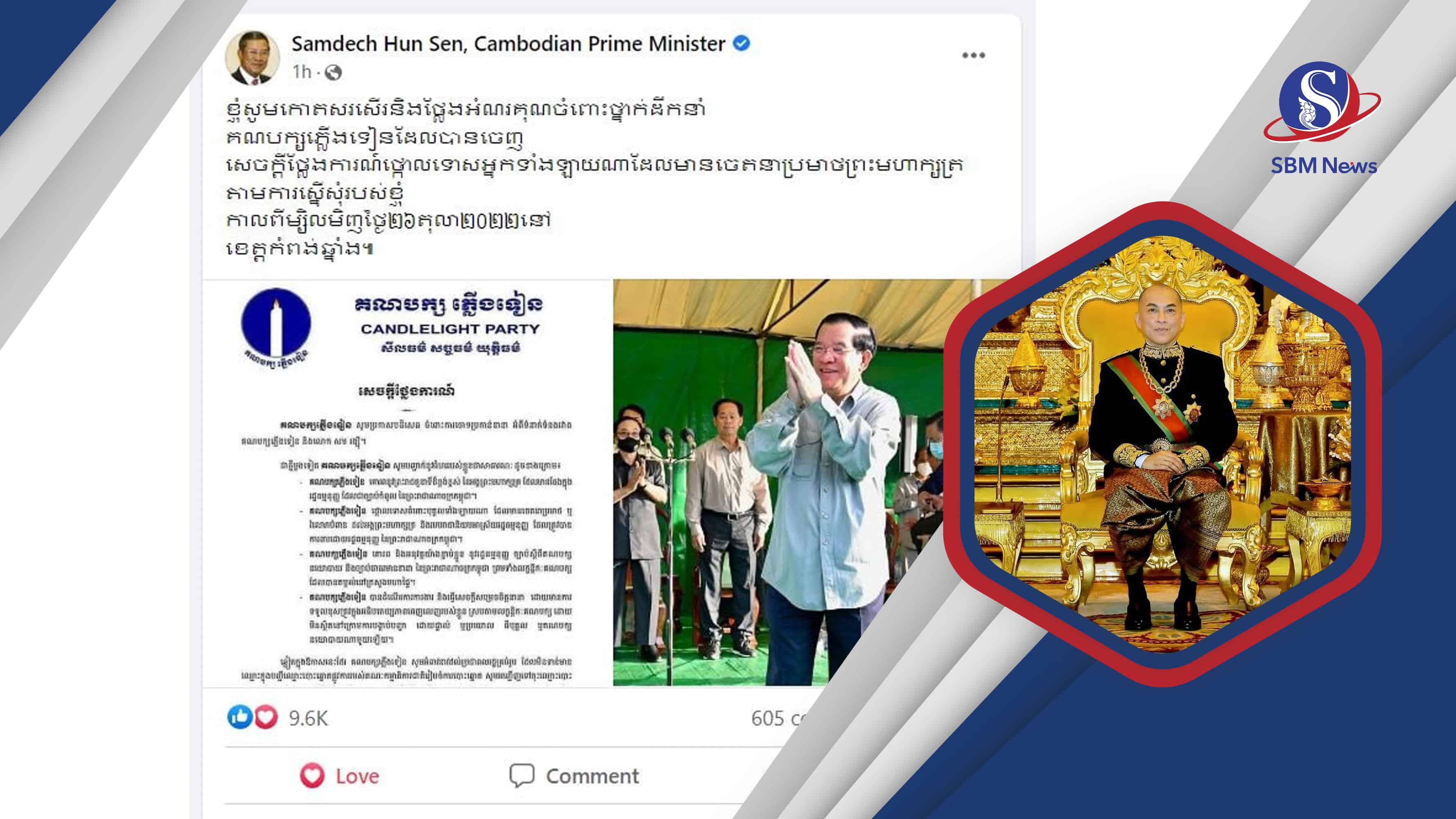Click the red heart reaction icon
The height and width of the screenshot is (819, 1456).
pyautogui.click(x=266, y=717)
